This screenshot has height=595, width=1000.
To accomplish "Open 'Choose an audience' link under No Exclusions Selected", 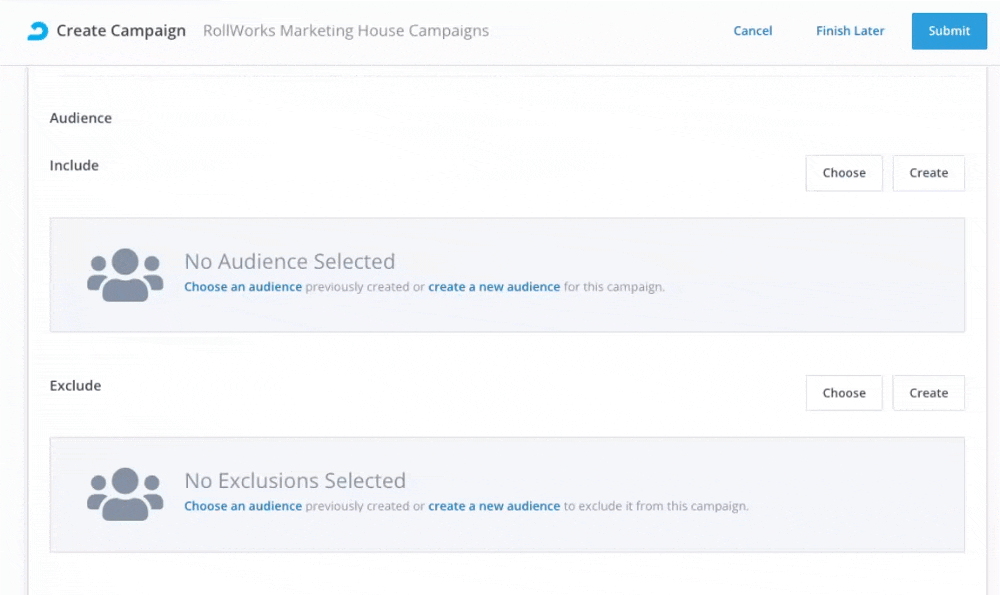I will point(243,506).
